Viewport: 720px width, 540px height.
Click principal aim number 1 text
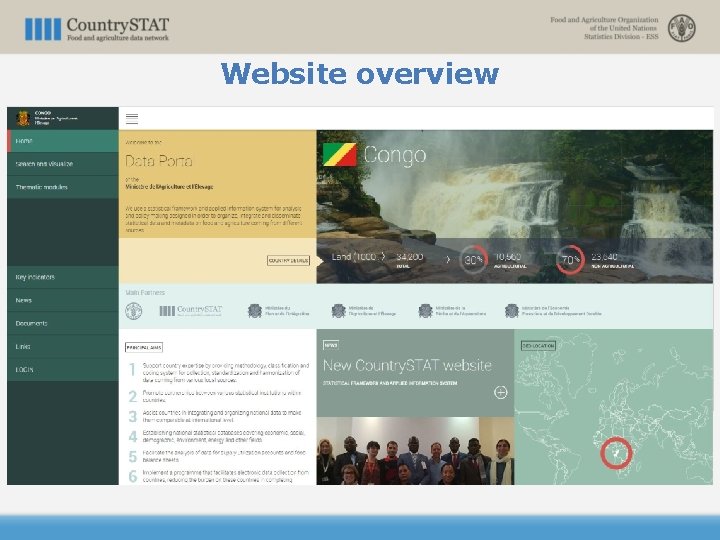point(225,373)
